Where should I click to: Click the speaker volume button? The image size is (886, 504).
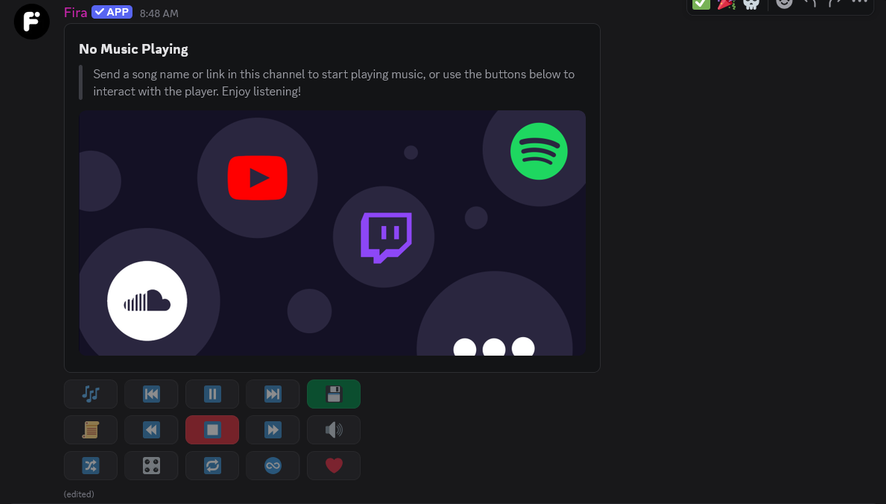pos(333,430)
